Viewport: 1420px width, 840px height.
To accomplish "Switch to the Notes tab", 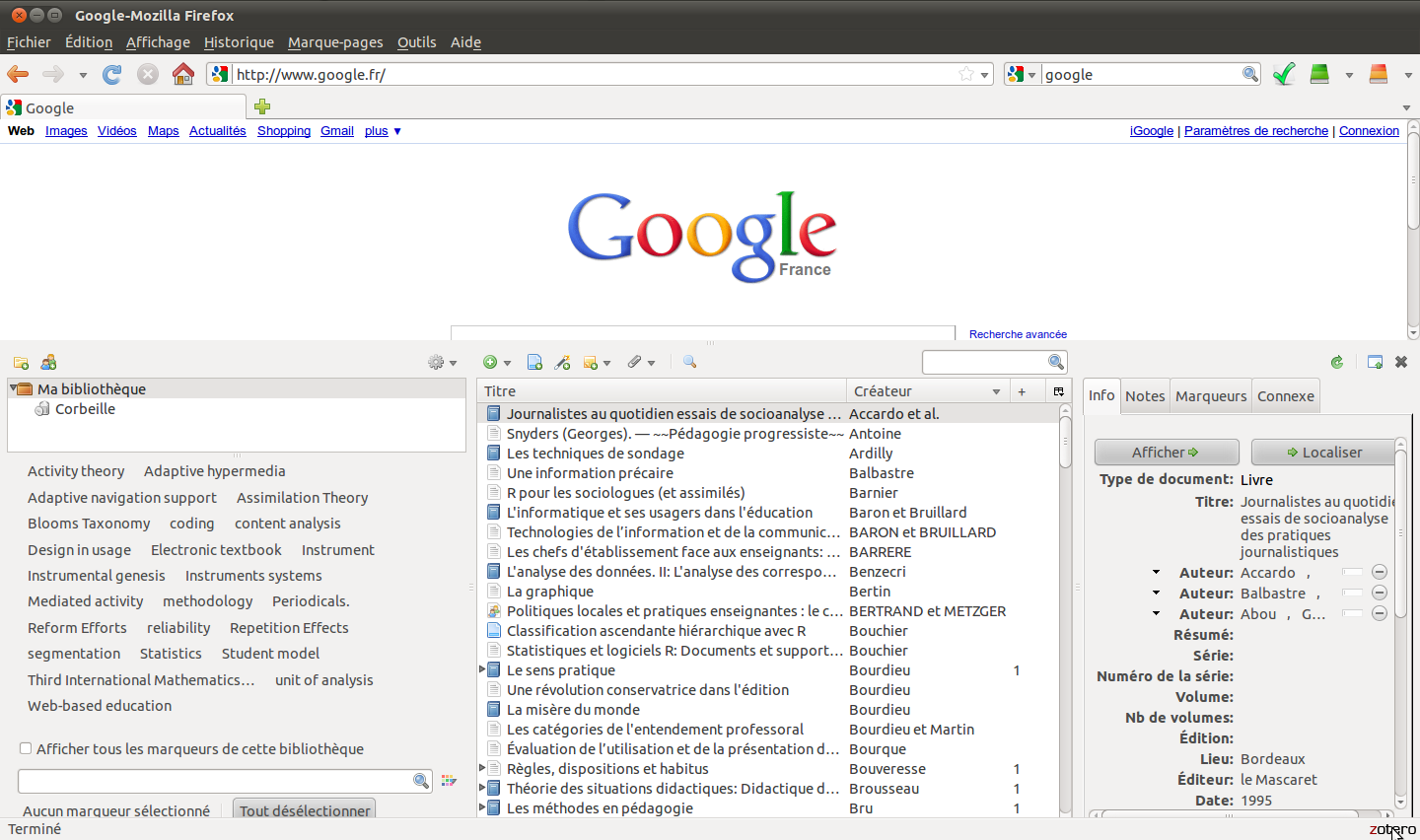I will point(1145,396).
